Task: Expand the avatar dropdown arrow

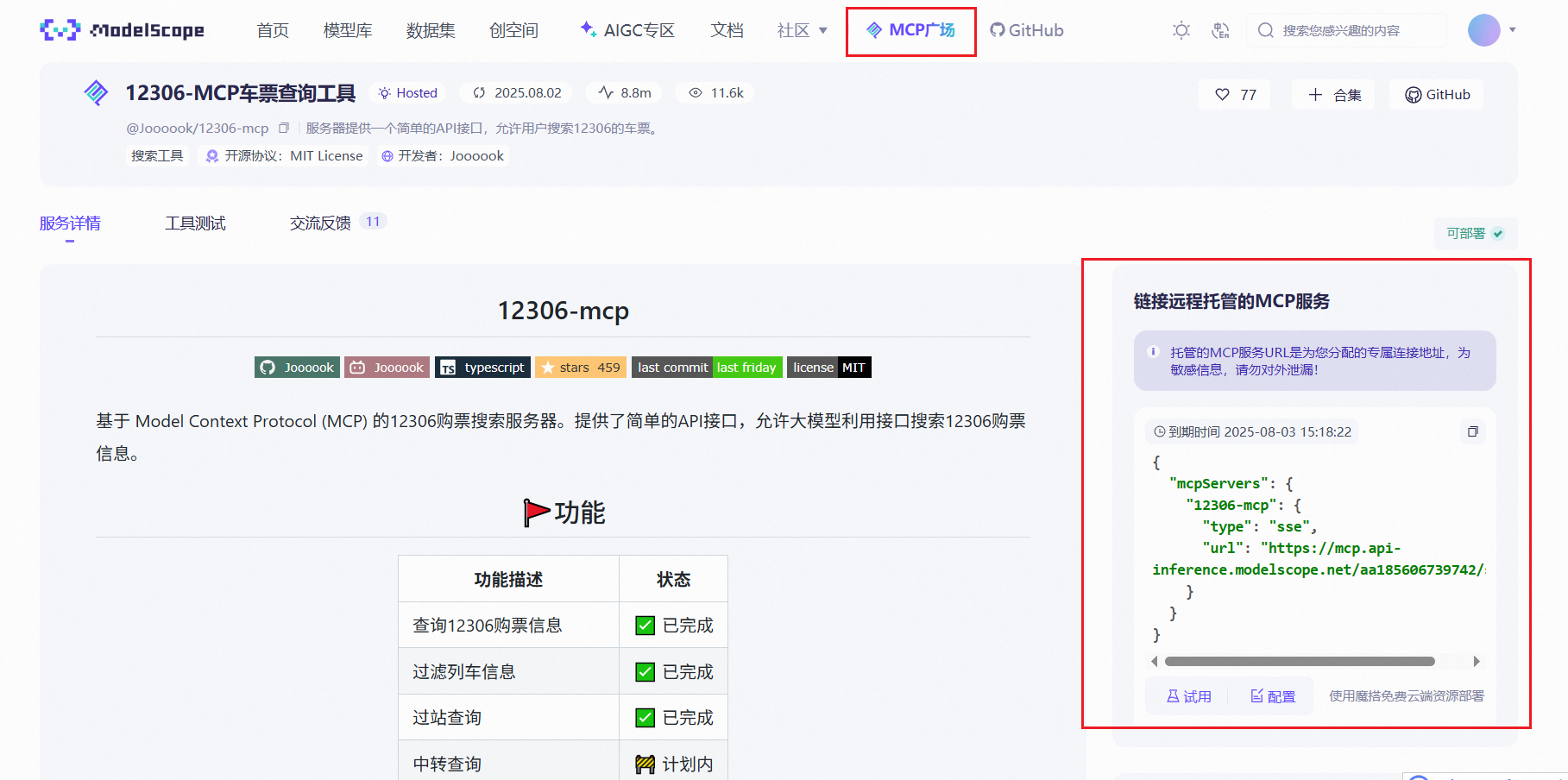Action: [1512, 30]
